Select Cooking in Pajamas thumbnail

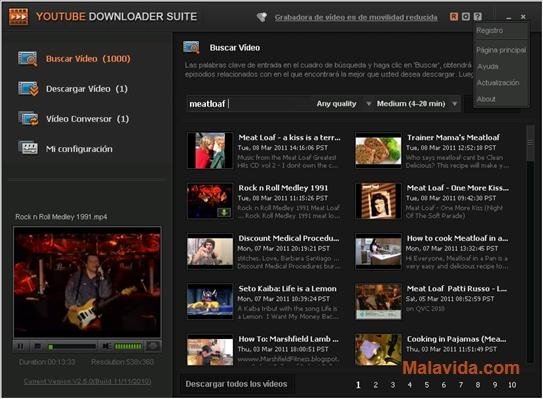click(378, 351)
